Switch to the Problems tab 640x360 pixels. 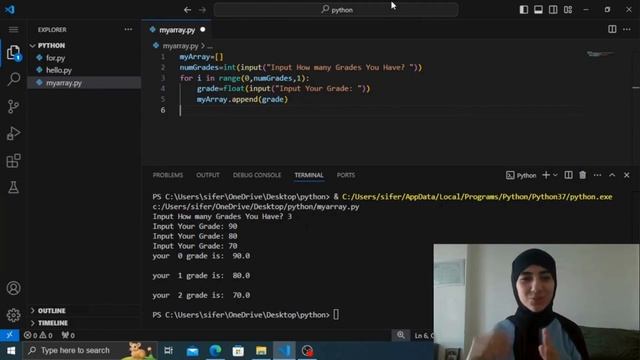168,175
